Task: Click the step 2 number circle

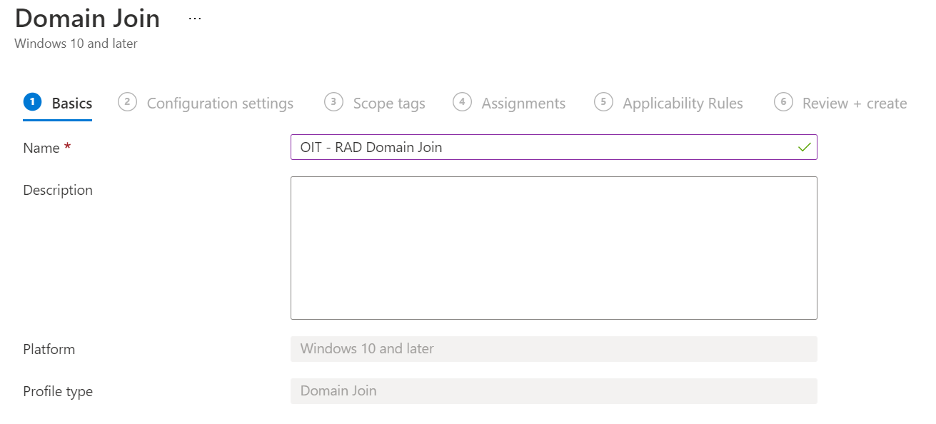Action: tap(127, 102)
